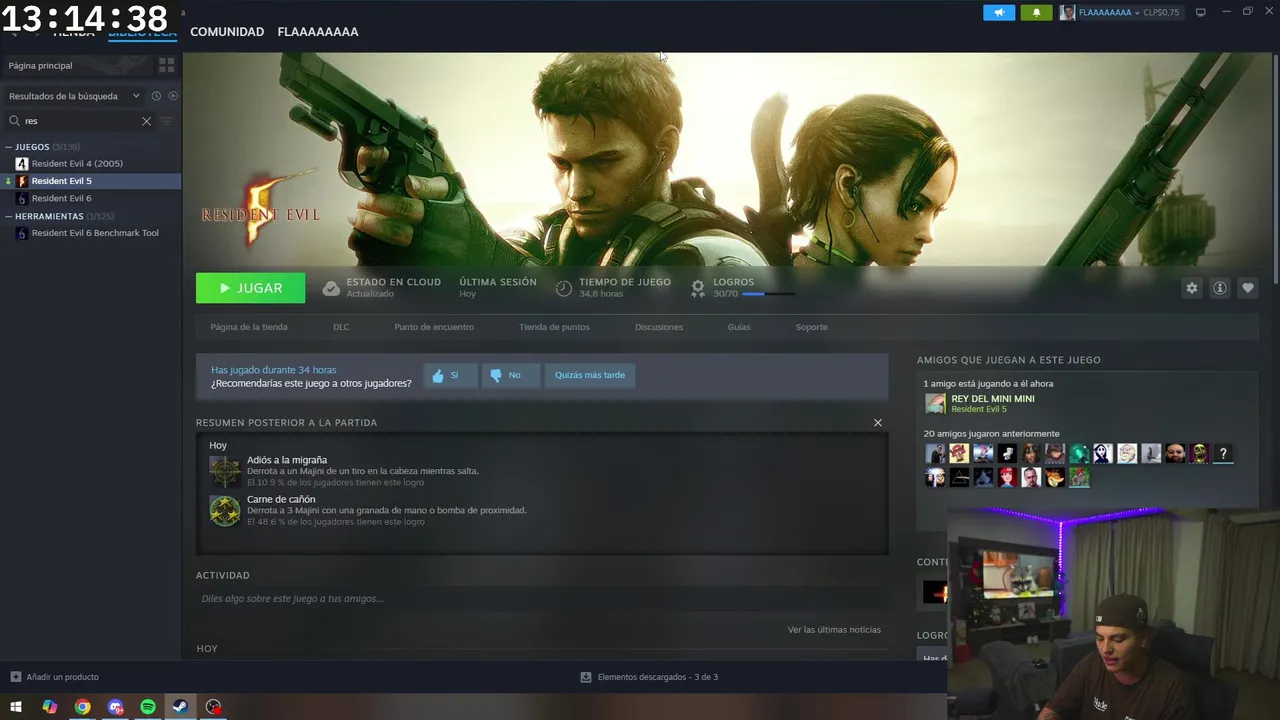Open Discord from taskbar
The height and width of the screenshot is (720, 1280).
115,707
